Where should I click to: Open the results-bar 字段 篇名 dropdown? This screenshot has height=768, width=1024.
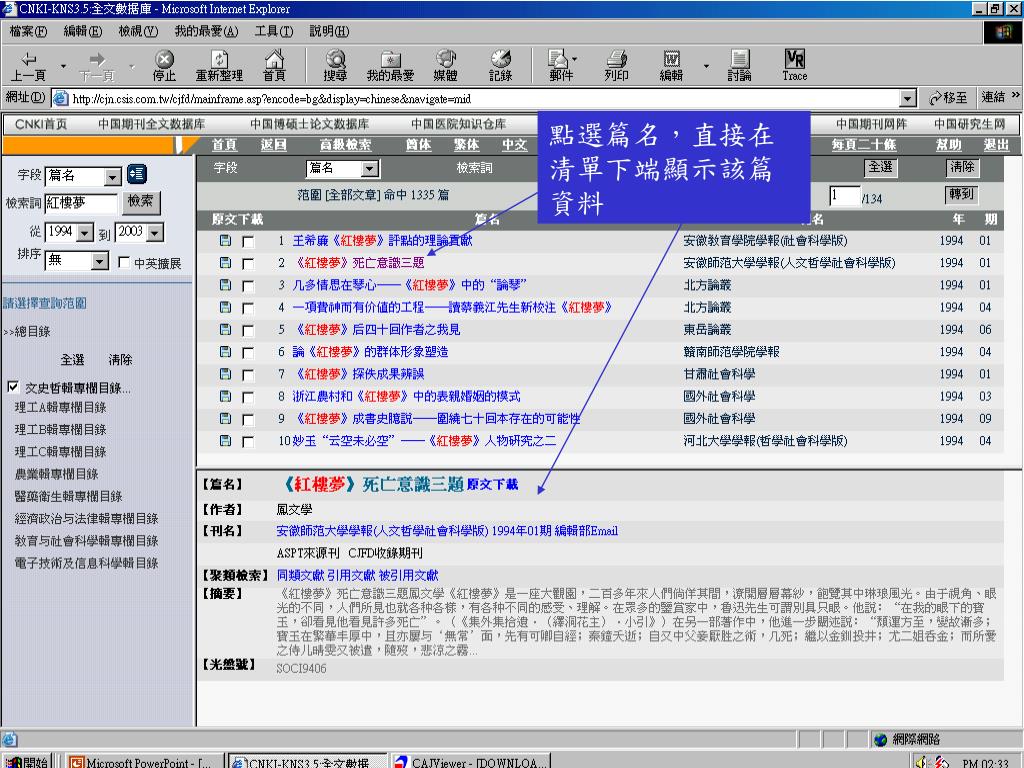click(370, 169)
